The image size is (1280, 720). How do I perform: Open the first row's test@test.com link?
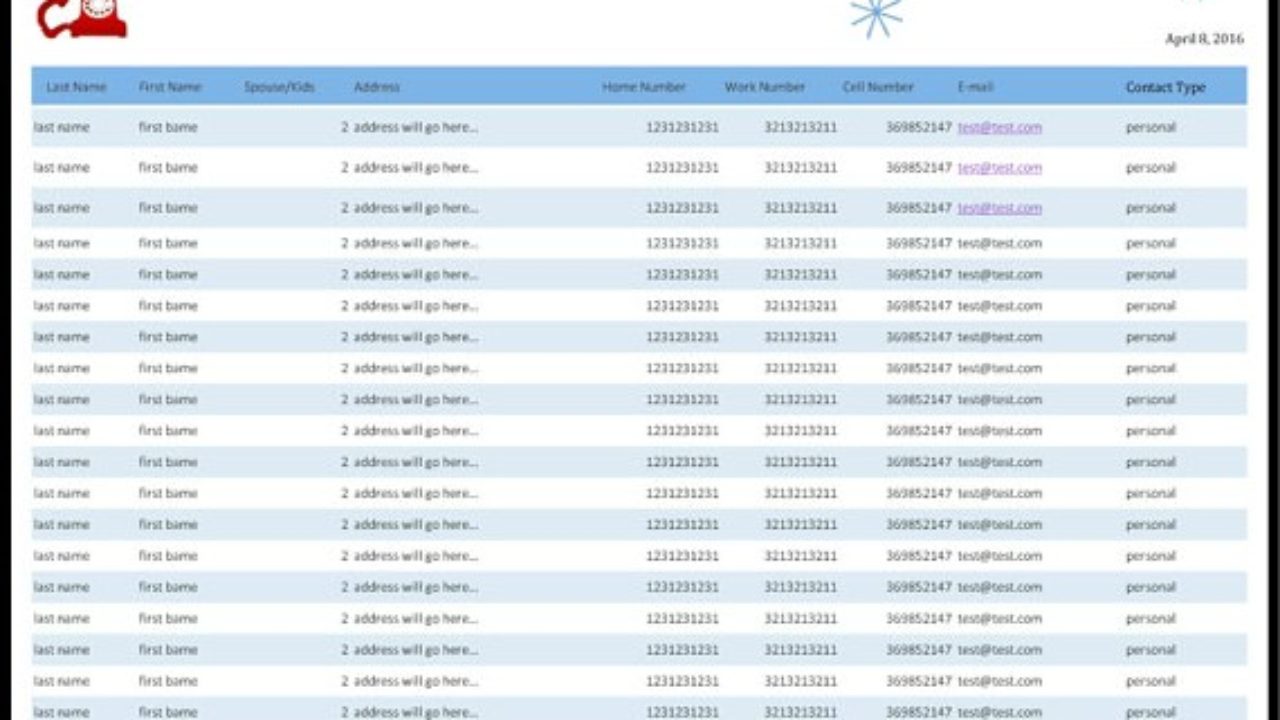click(999, 128)
